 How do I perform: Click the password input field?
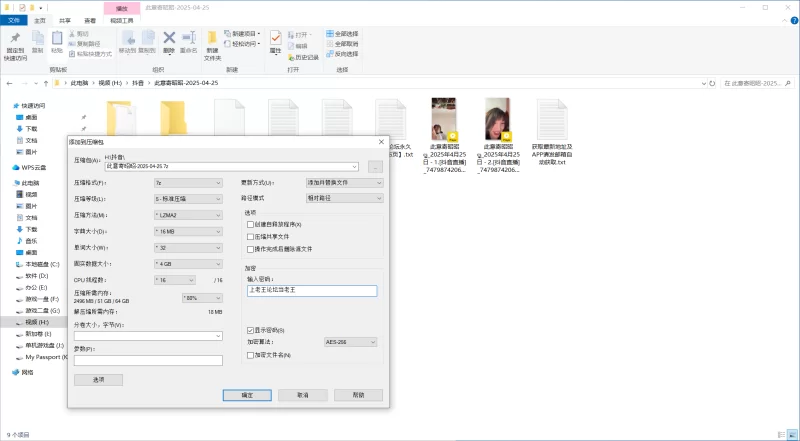312,291
